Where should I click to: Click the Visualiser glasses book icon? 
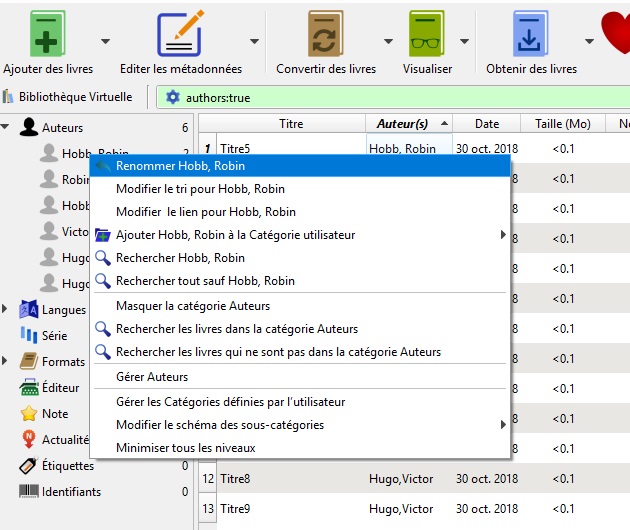(x=427, y=34)
